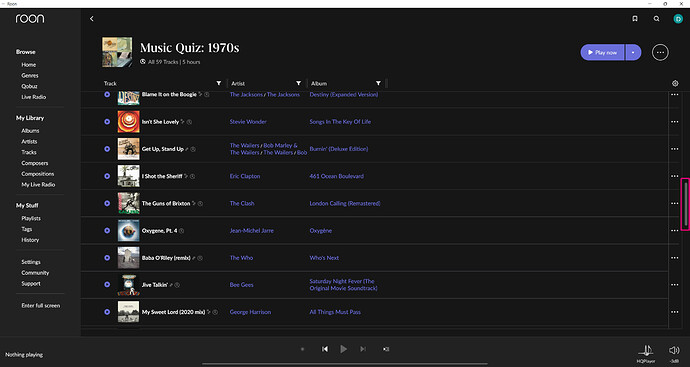Open Albums in My Library

coord(30,131)
